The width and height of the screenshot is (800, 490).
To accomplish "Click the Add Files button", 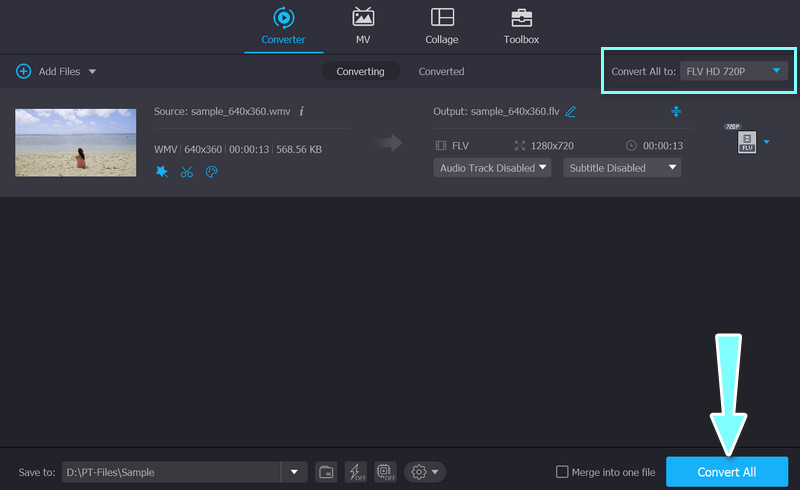I will click(56, 71).
